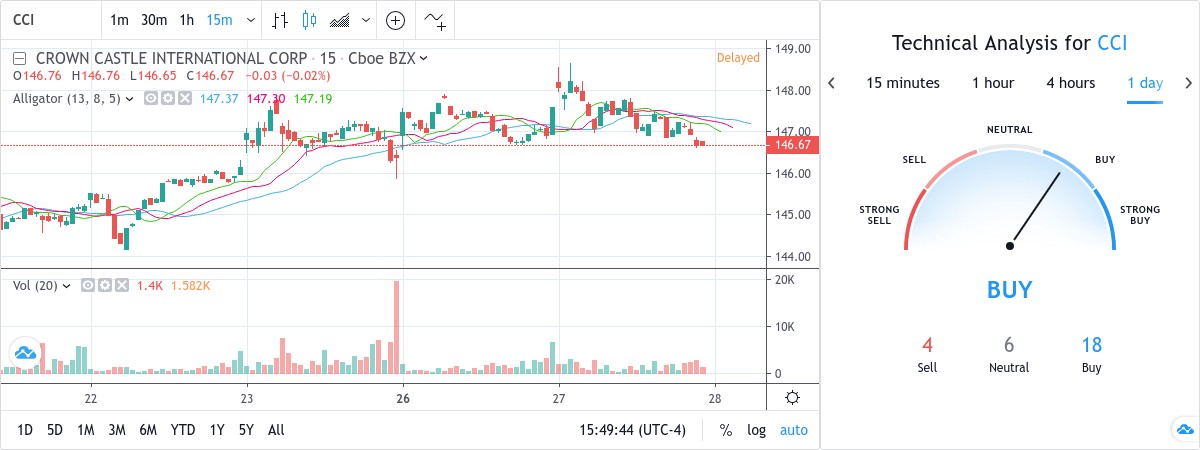Click the current price label 146.67

(x=792, y=145)
